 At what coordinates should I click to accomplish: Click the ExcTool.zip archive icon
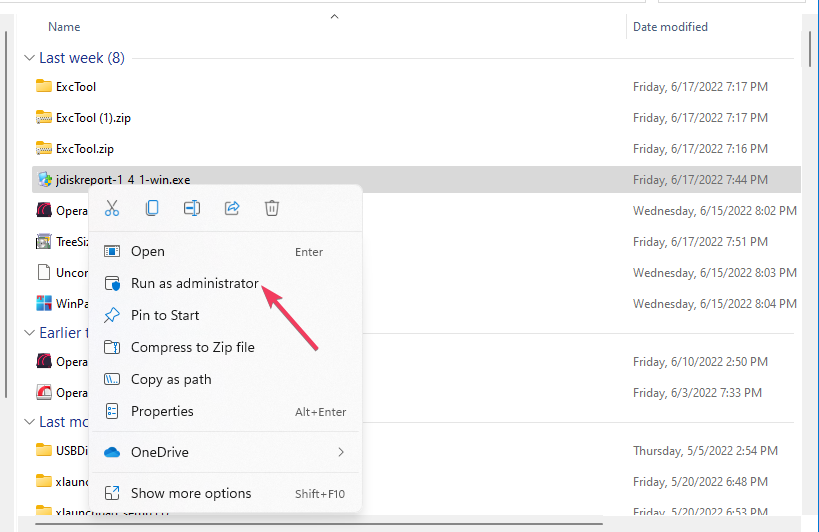tap(44, 148)
